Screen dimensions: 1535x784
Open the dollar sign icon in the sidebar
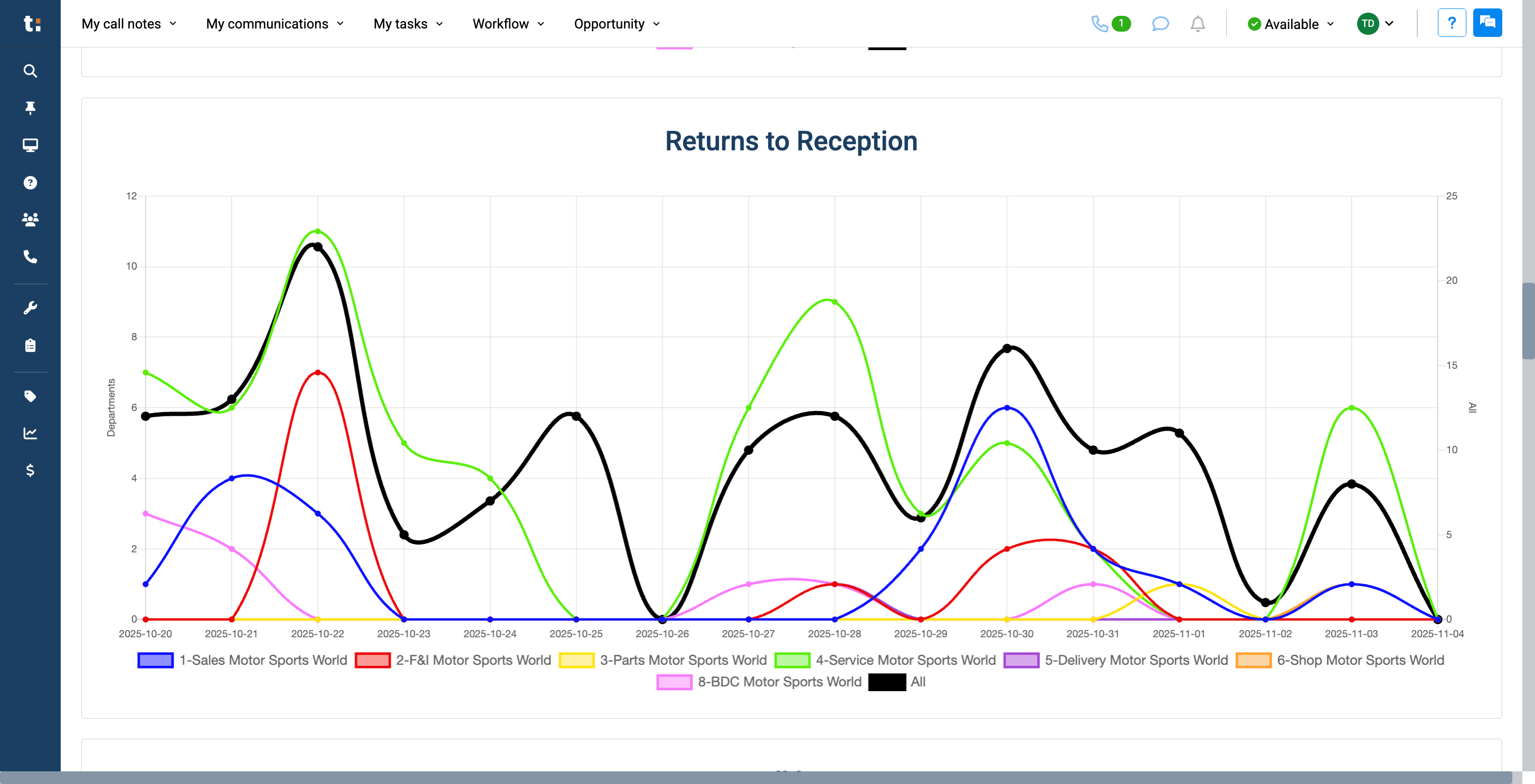point(31,470)
